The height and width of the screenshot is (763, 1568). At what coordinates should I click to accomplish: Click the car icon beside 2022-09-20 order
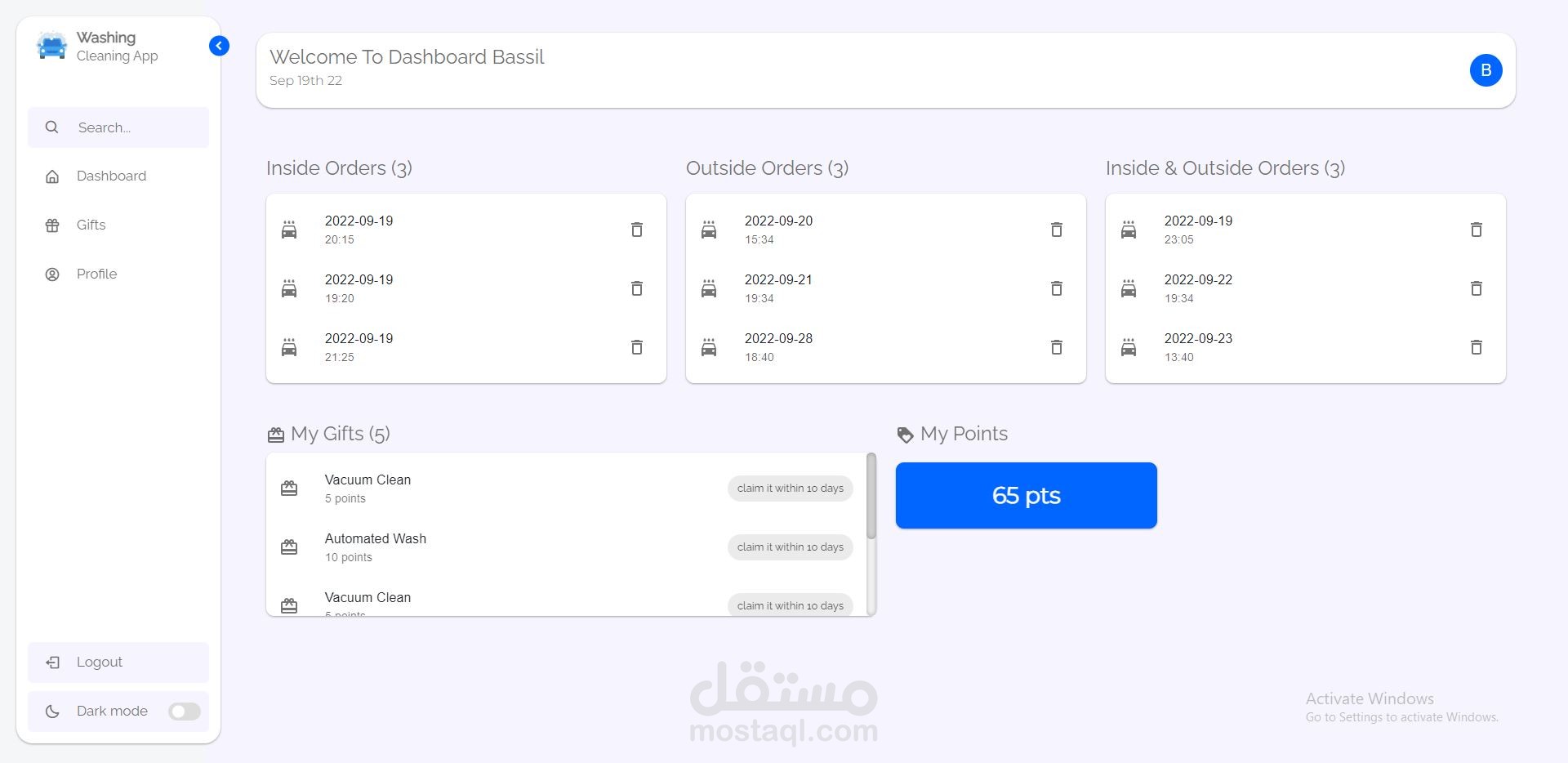pyautogui.click(x=709, y=230)
